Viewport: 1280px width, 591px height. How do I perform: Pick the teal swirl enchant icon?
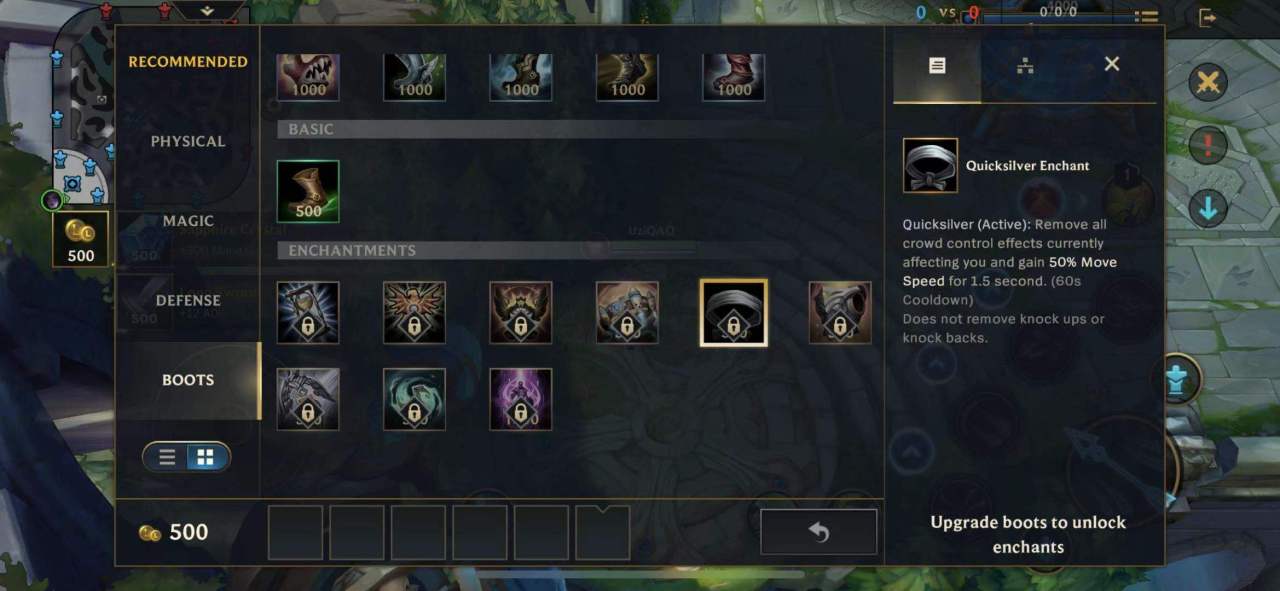[414, 399]
